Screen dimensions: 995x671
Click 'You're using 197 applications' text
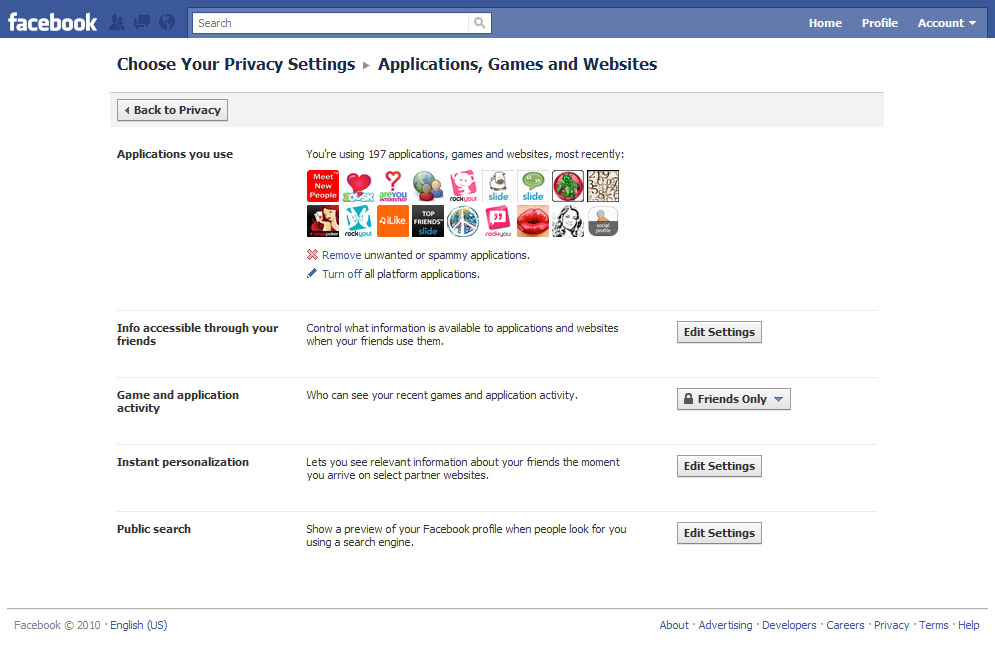[465, 154]
